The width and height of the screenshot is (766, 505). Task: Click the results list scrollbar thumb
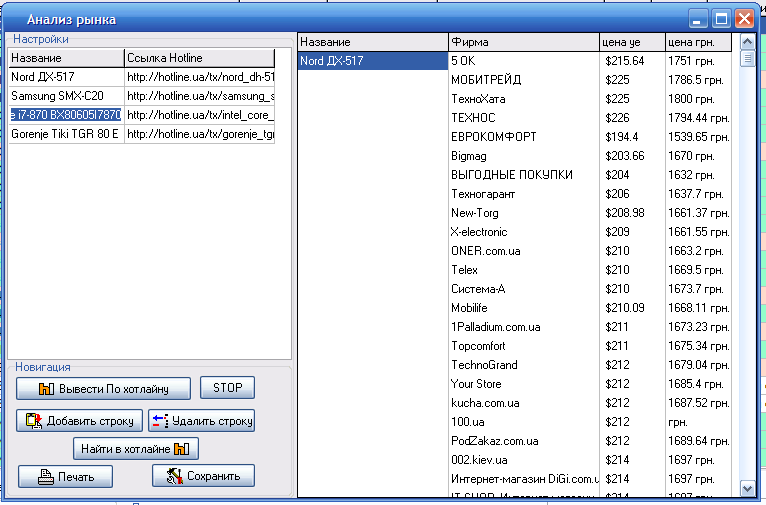click(x=746, y=58)
